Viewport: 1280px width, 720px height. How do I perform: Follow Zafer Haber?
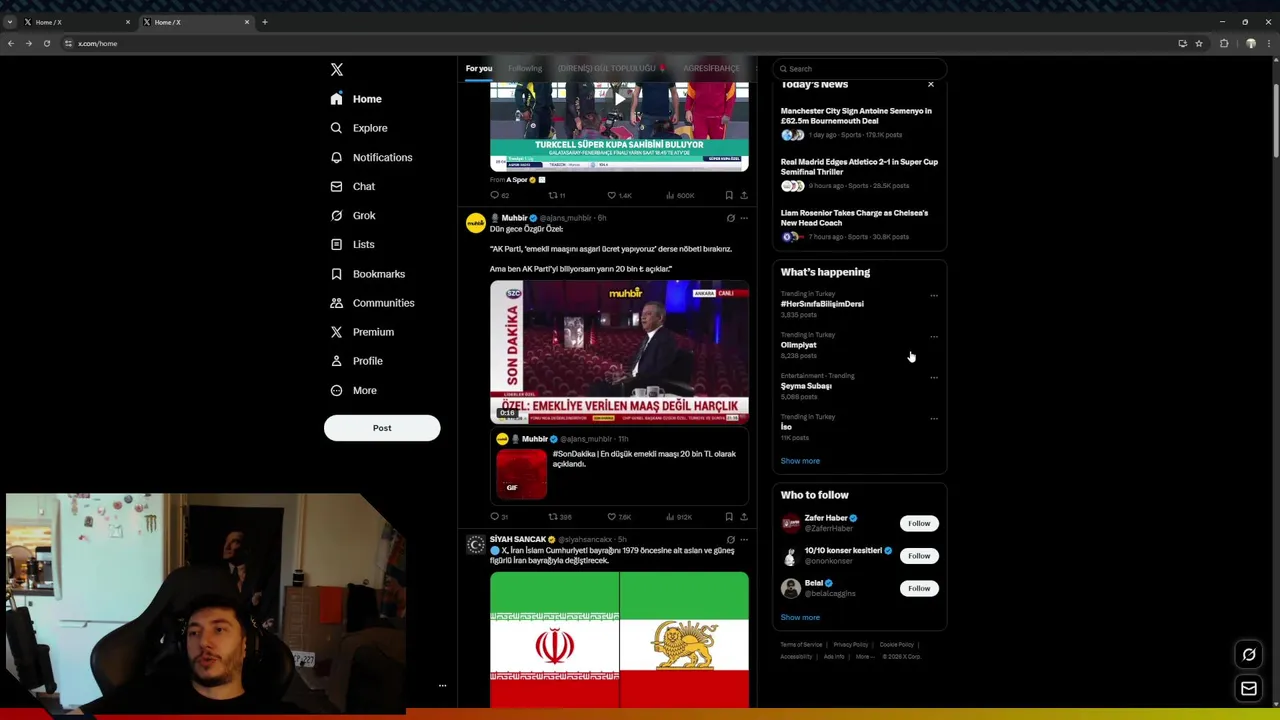919,523
